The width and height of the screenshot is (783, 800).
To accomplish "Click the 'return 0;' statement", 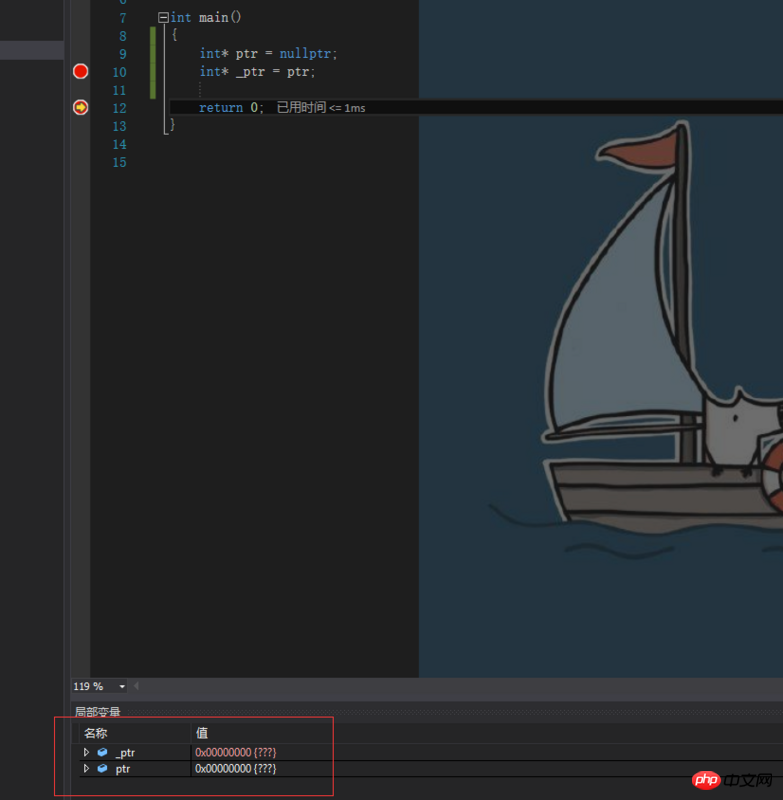I will [231, 108].
